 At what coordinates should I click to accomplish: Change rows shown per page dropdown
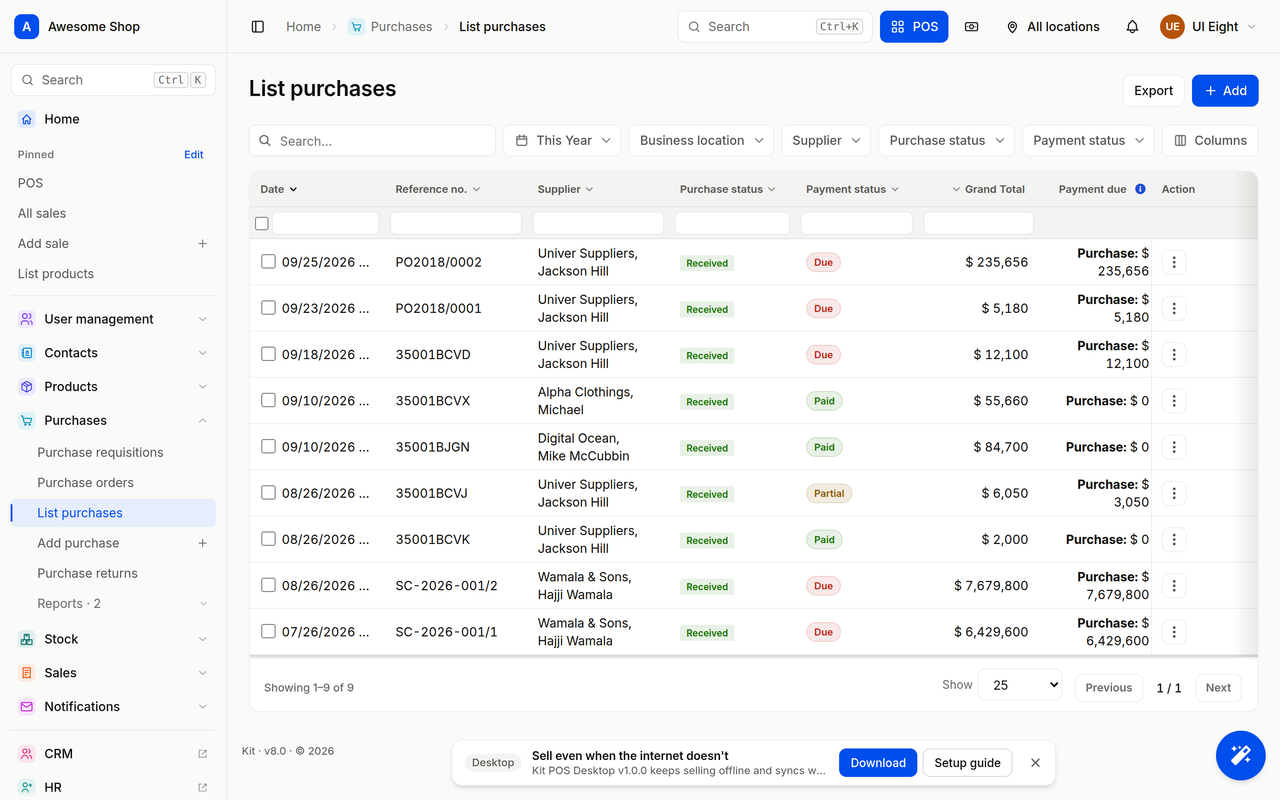(1020, 685)
